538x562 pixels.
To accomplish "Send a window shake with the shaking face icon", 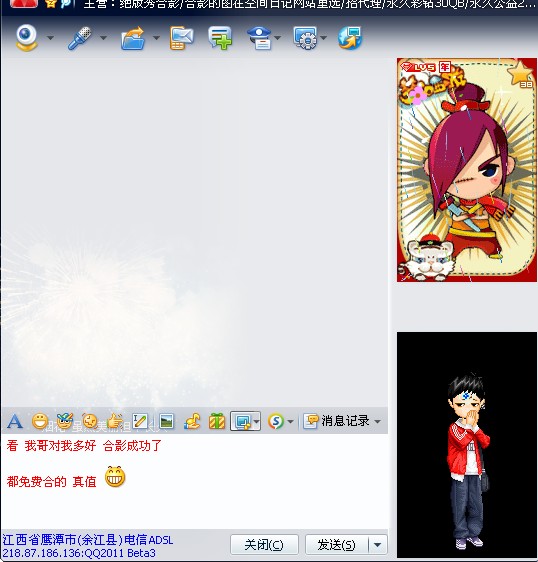I will pyautogui.click(x=90, y=421).
